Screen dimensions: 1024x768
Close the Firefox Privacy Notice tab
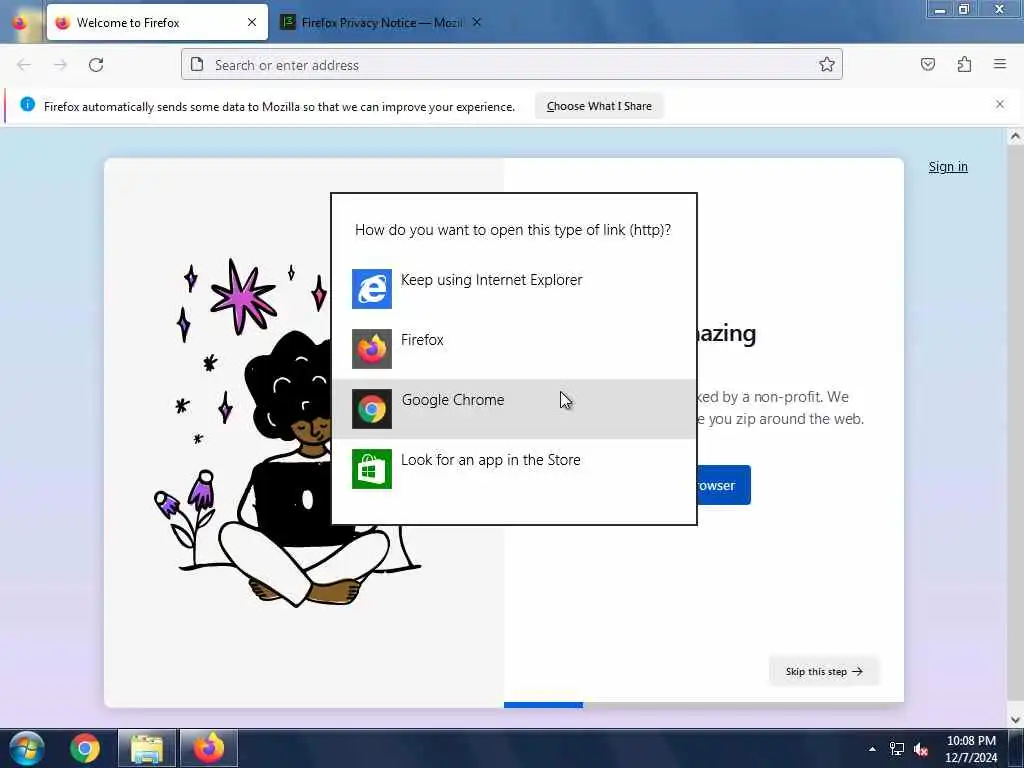[477, 22]
